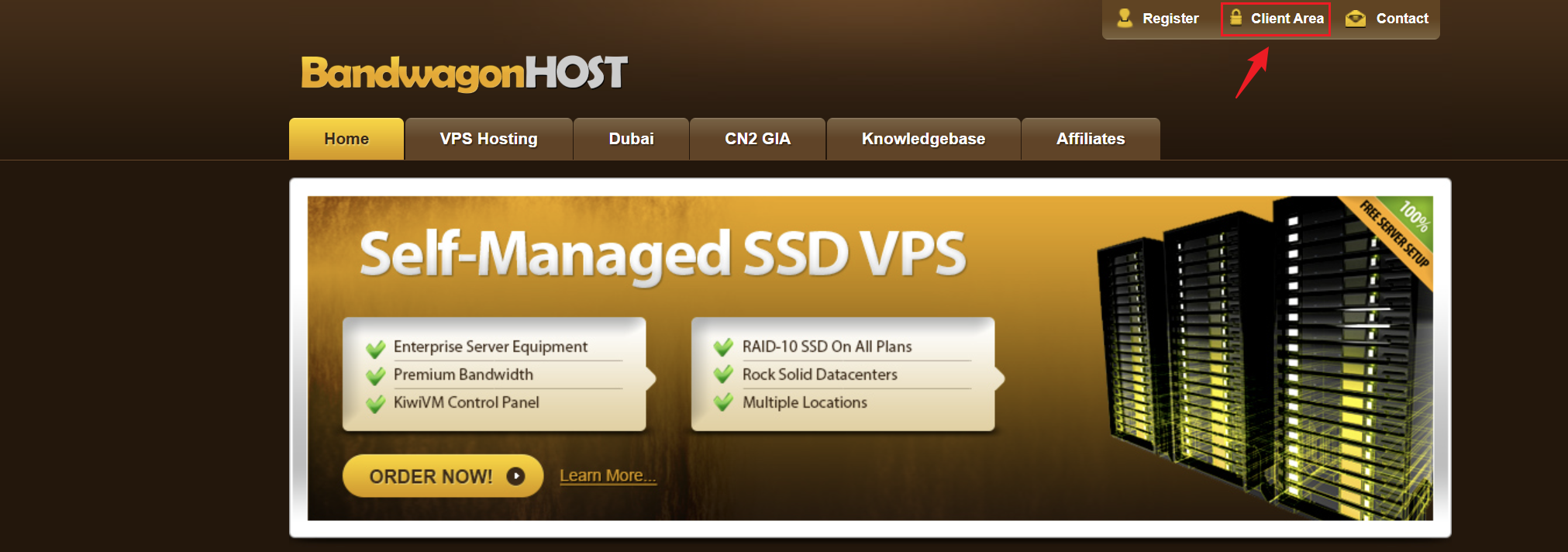Viewport: 1568px width, 552px height.
Task: Select the Affiliates tab
Action: point(1090,139)
